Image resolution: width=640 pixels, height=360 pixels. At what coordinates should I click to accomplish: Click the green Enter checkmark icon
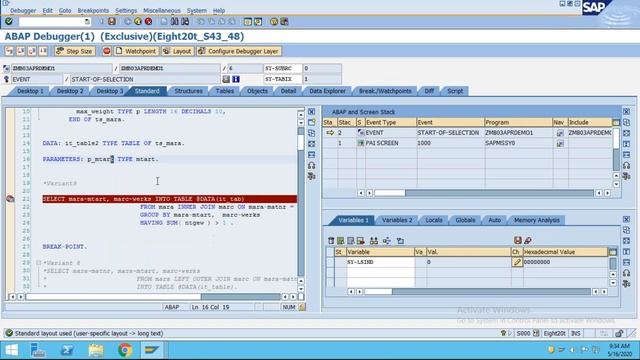pyautogui.click(x=9, y=21)
